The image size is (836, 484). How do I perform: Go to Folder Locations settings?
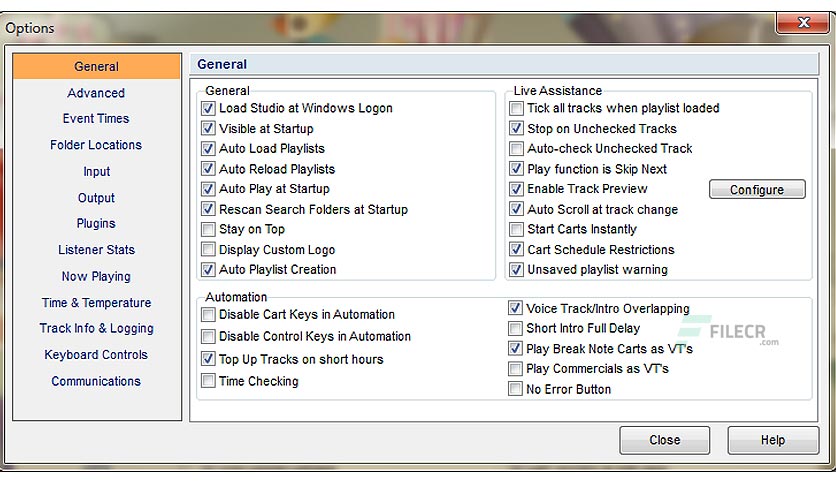click(96, 145)
